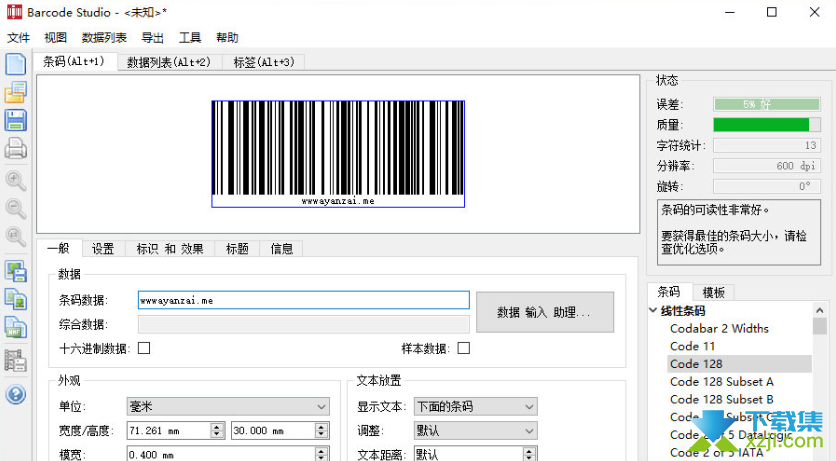Click the Zoom in magnifier icon

pyautogui.click(x=15, y=181)
